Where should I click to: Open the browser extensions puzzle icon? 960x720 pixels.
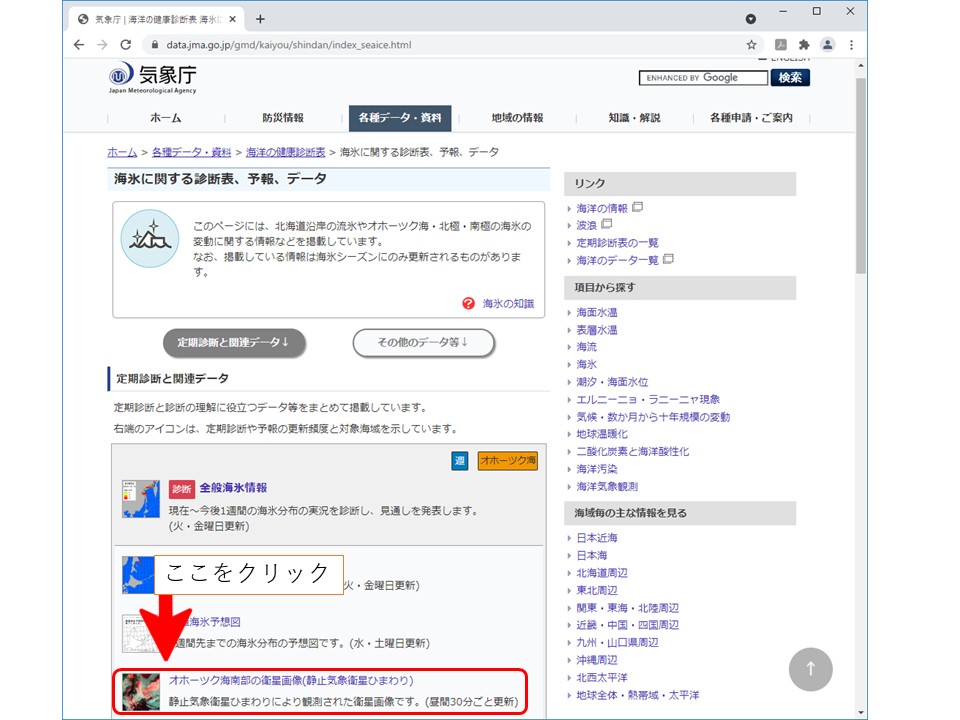[803, 45]
